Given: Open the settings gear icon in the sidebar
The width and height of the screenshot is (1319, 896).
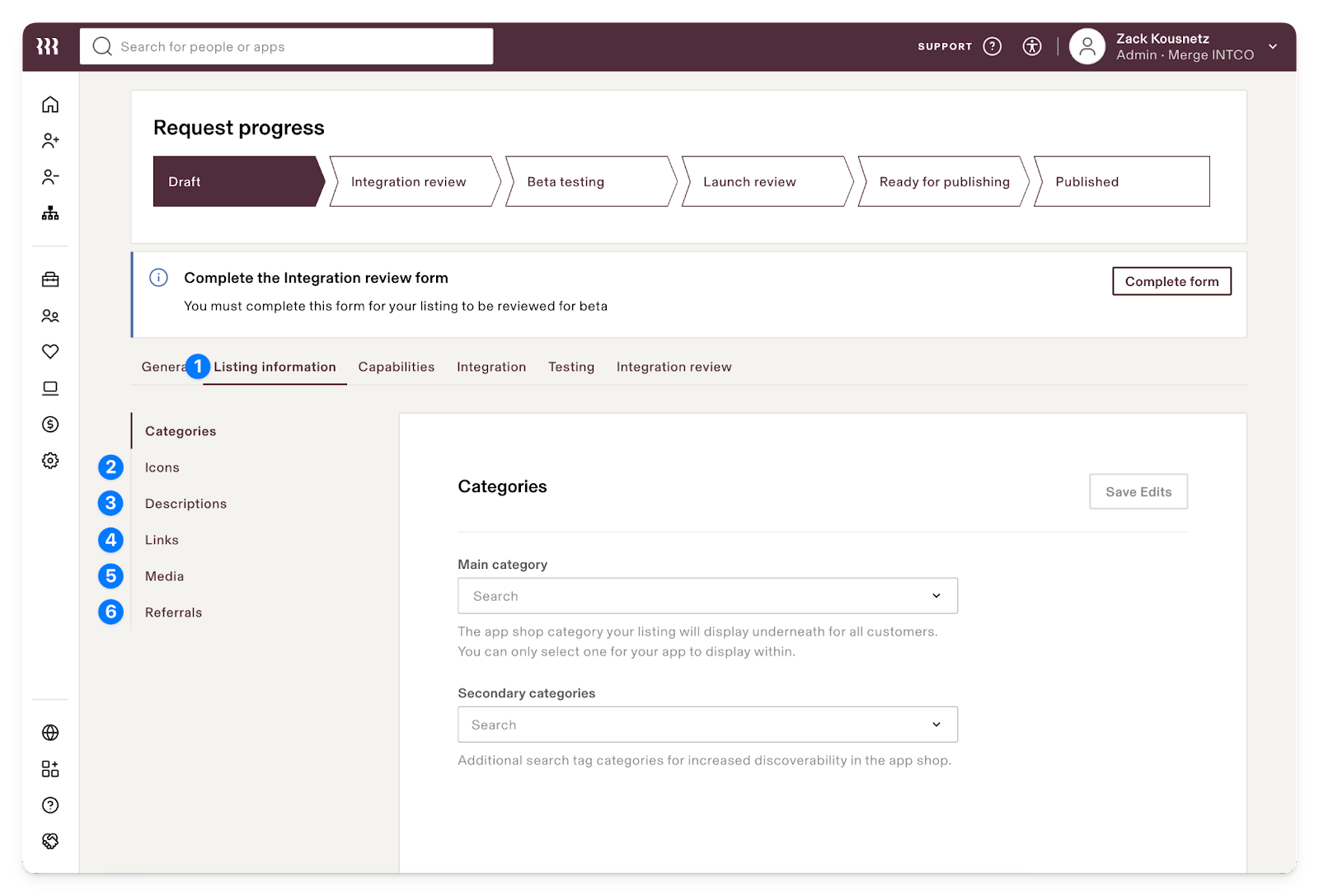Looking at the screenshot, I should click(50, 461).
